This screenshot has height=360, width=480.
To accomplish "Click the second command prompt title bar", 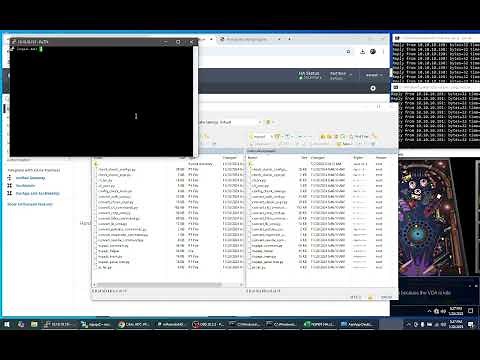I will [436, 87].
